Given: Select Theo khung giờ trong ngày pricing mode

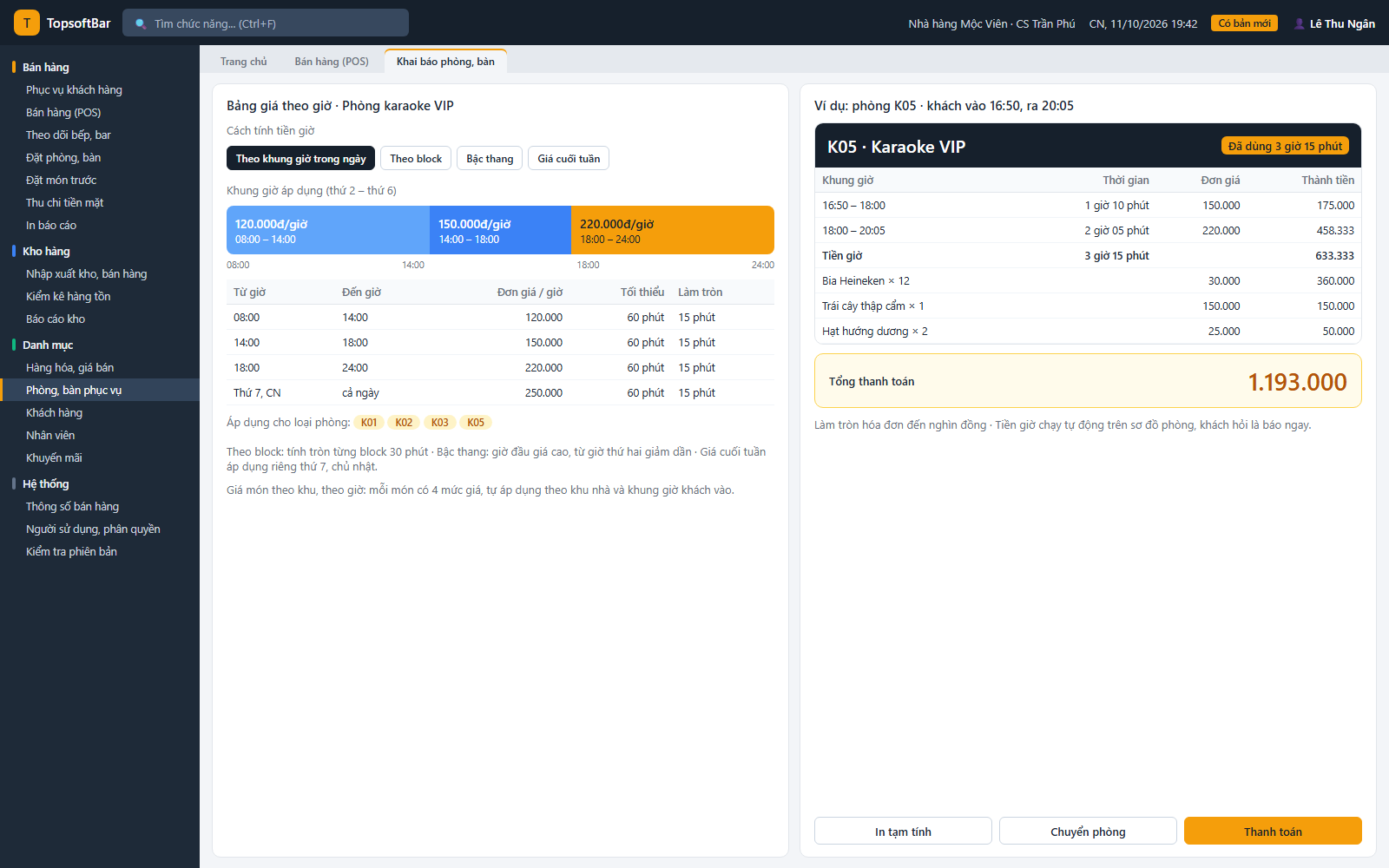Looking at the screenshot, I should point(300,158).
